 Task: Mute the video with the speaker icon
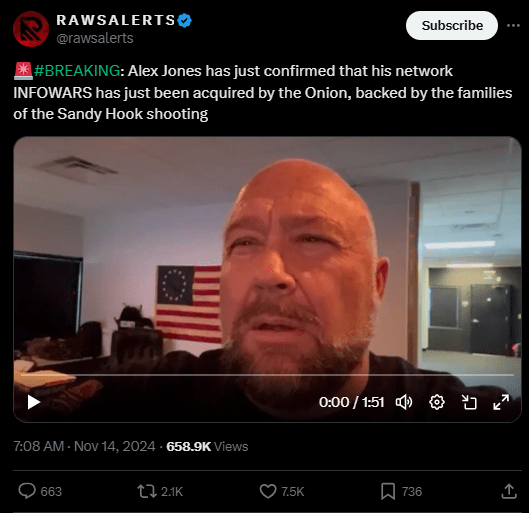coord(404,402)
